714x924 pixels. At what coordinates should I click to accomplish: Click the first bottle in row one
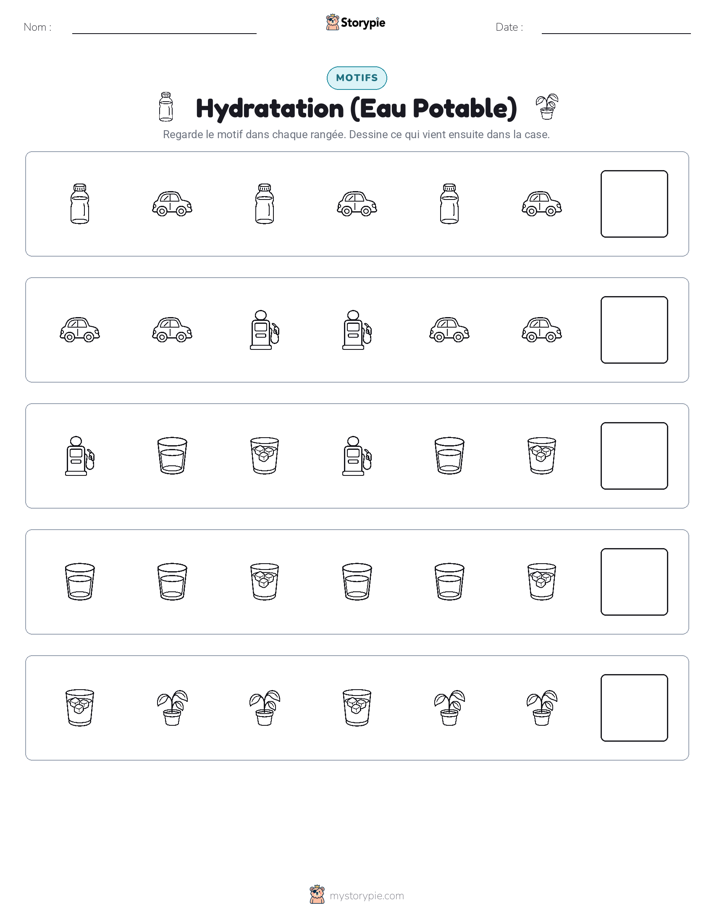80,204
